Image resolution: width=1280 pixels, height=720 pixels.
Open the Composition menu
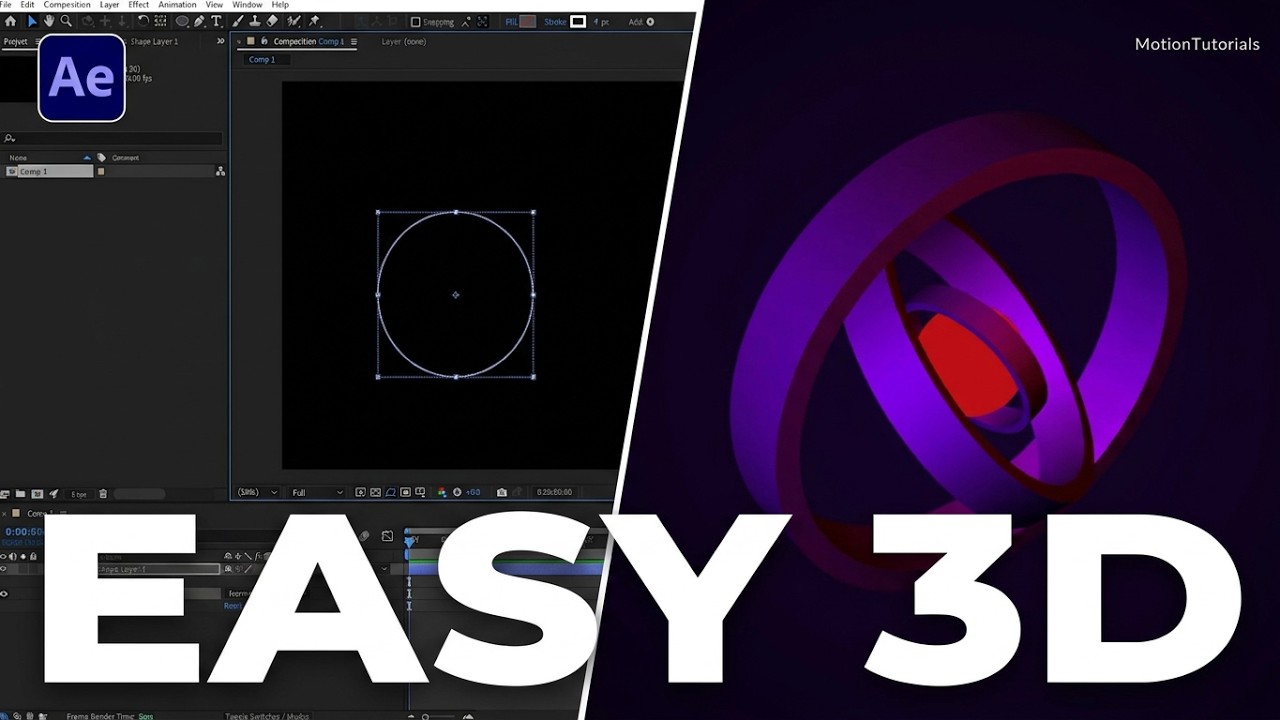click(x=67, y=5)
